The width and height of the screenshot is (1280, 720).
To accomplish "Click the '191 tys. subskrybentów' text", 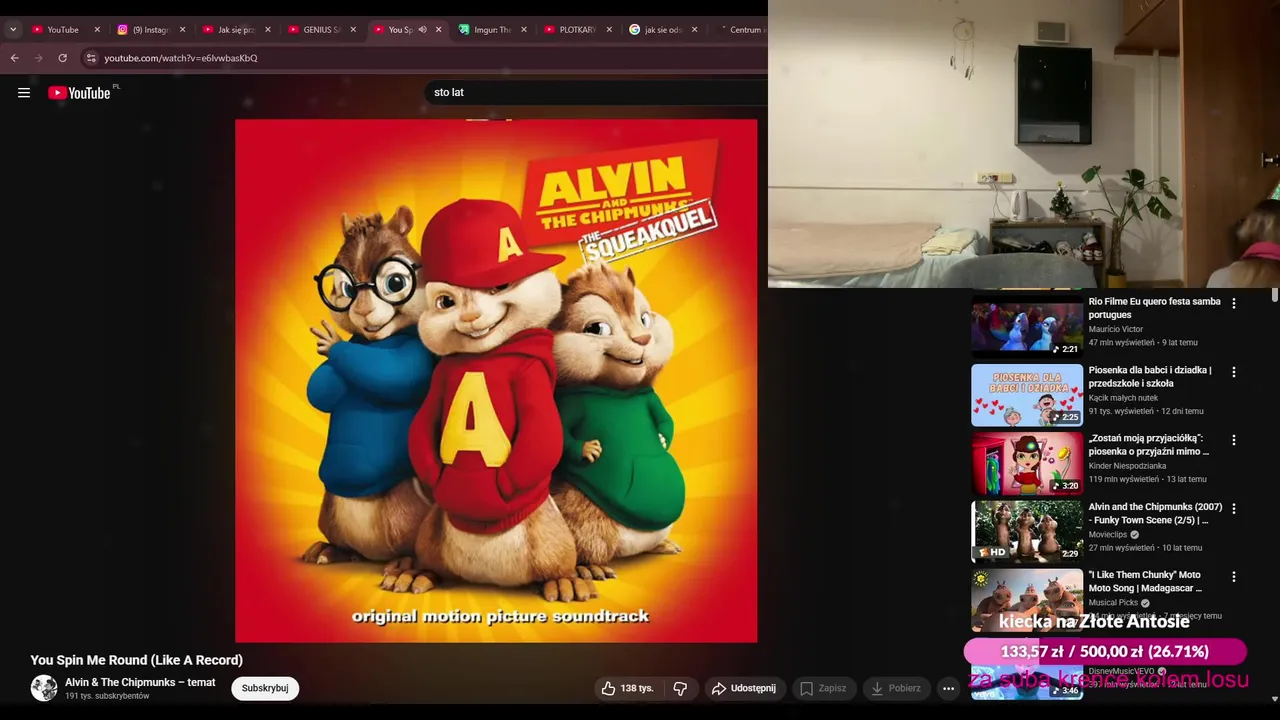I will coord(107,696).
